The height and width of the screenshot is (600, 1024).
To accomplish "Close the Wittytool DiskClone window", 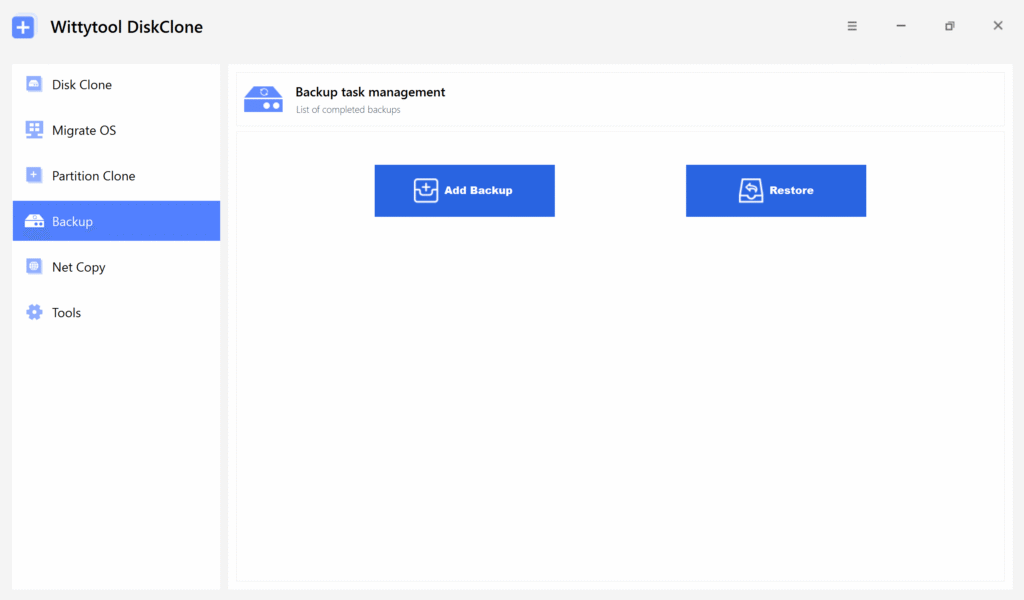I will [x=998, y=25].
